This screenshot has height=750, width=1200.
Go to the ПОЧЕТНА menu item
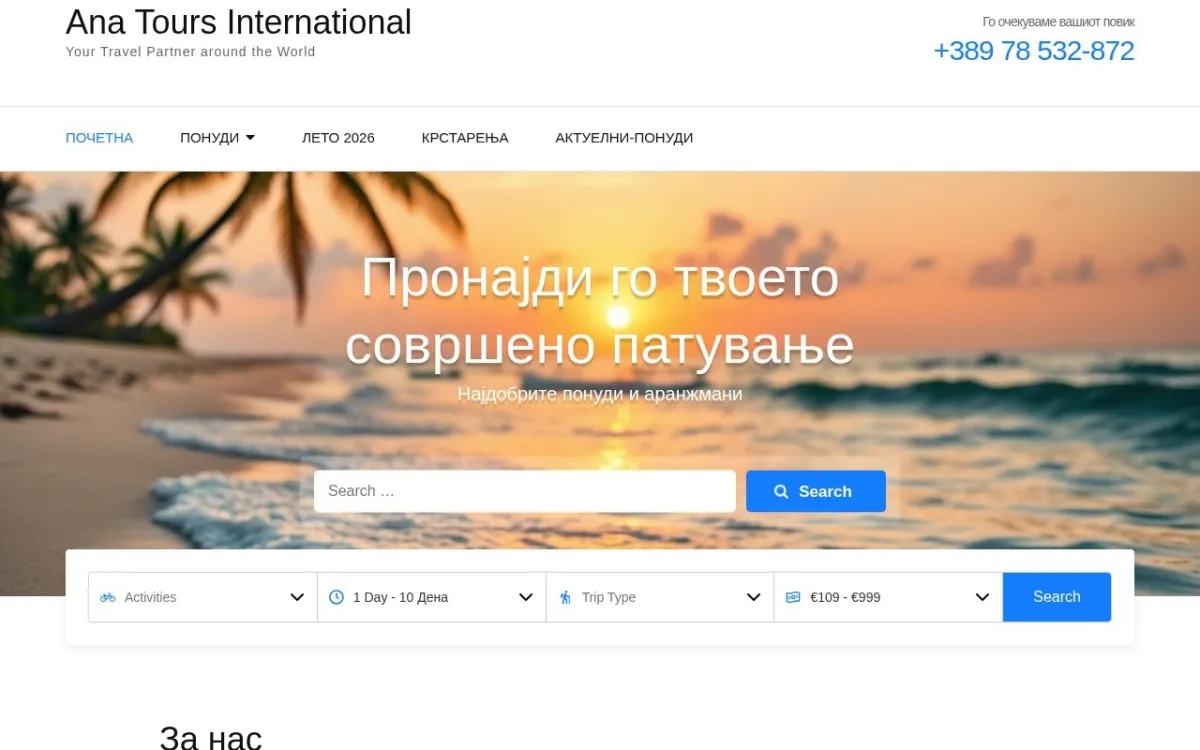(99, 138)
